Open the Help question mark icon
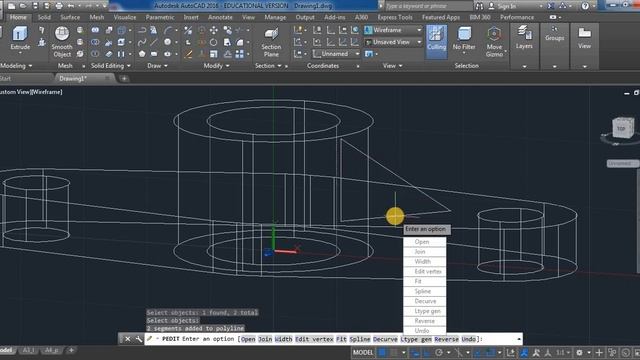 [585, 6]
